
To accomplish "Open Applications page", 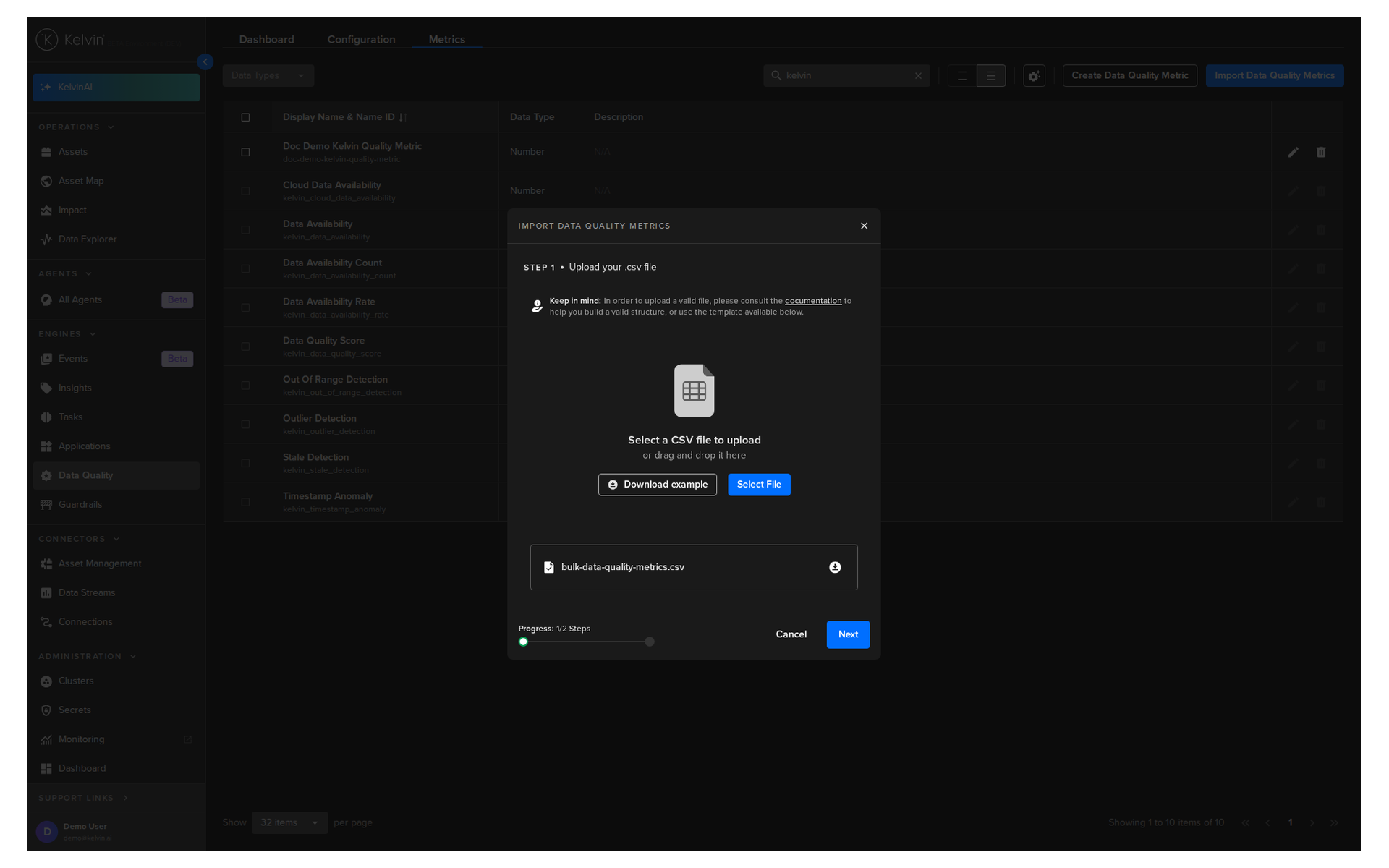I will click(x=116, y=446).
